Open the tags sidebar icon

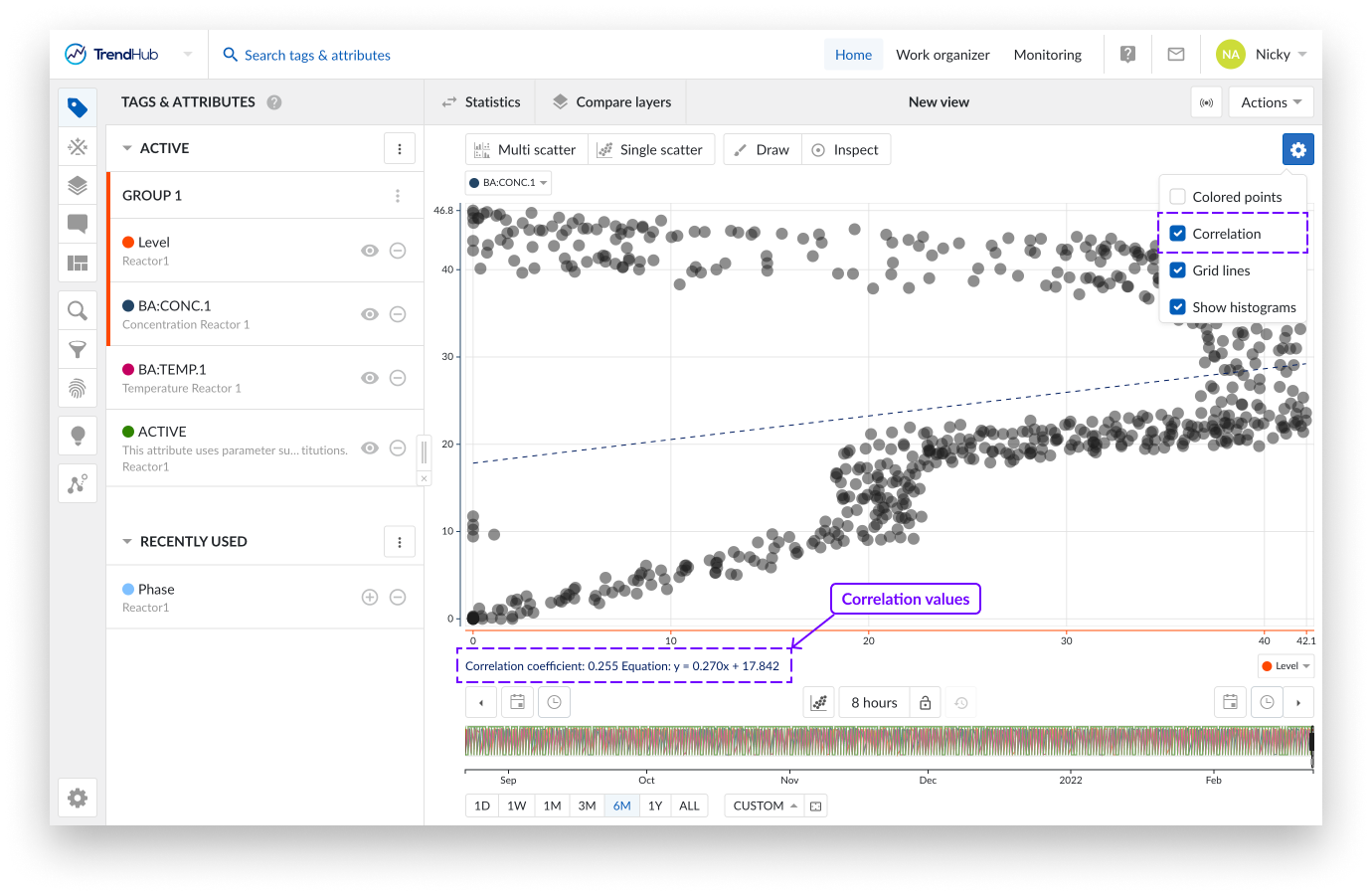pyautogui.click(x=78, y=107)
